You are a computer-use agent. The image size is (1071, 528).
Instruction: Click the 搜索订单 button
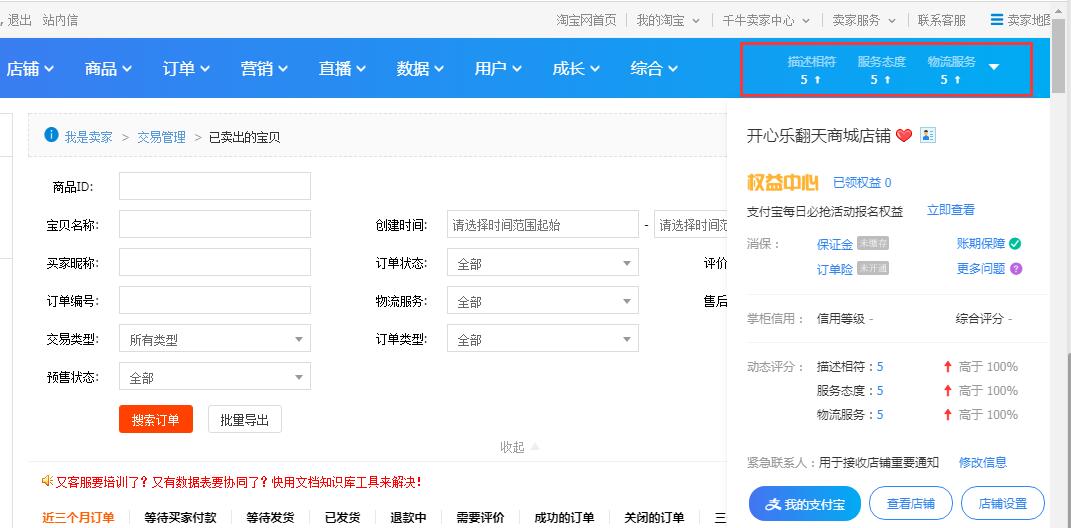(x=156, y=419)
